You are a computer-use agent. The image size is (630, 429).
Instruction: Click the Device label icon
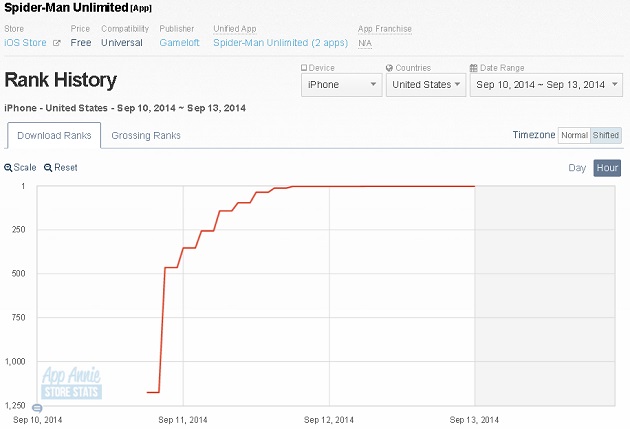(304, 68)
